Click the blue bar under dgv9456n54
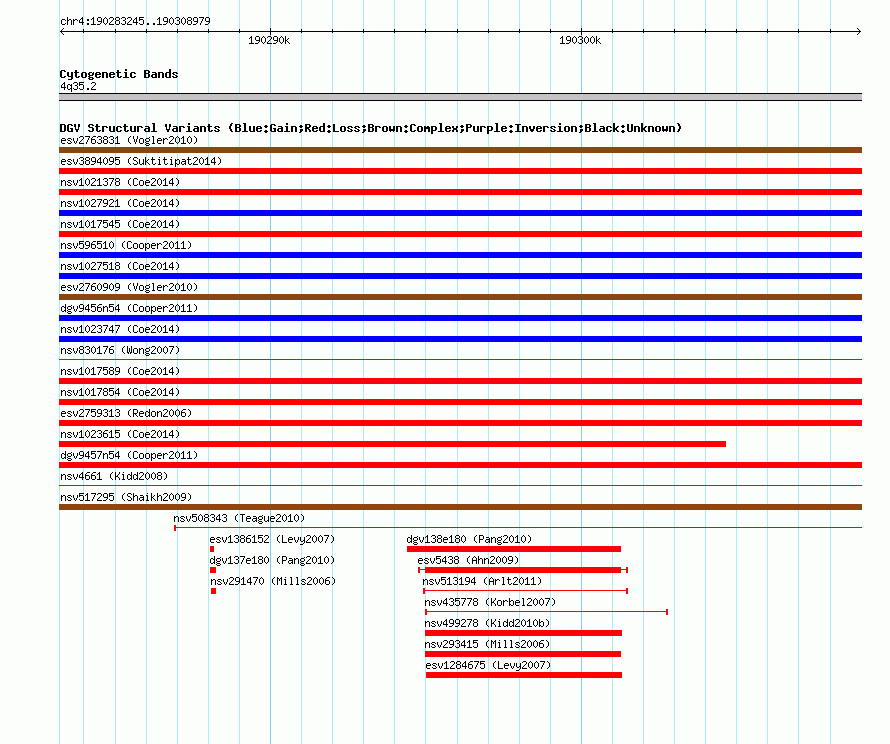The width and height of the screenshot is (890, 744). point(460,318)
